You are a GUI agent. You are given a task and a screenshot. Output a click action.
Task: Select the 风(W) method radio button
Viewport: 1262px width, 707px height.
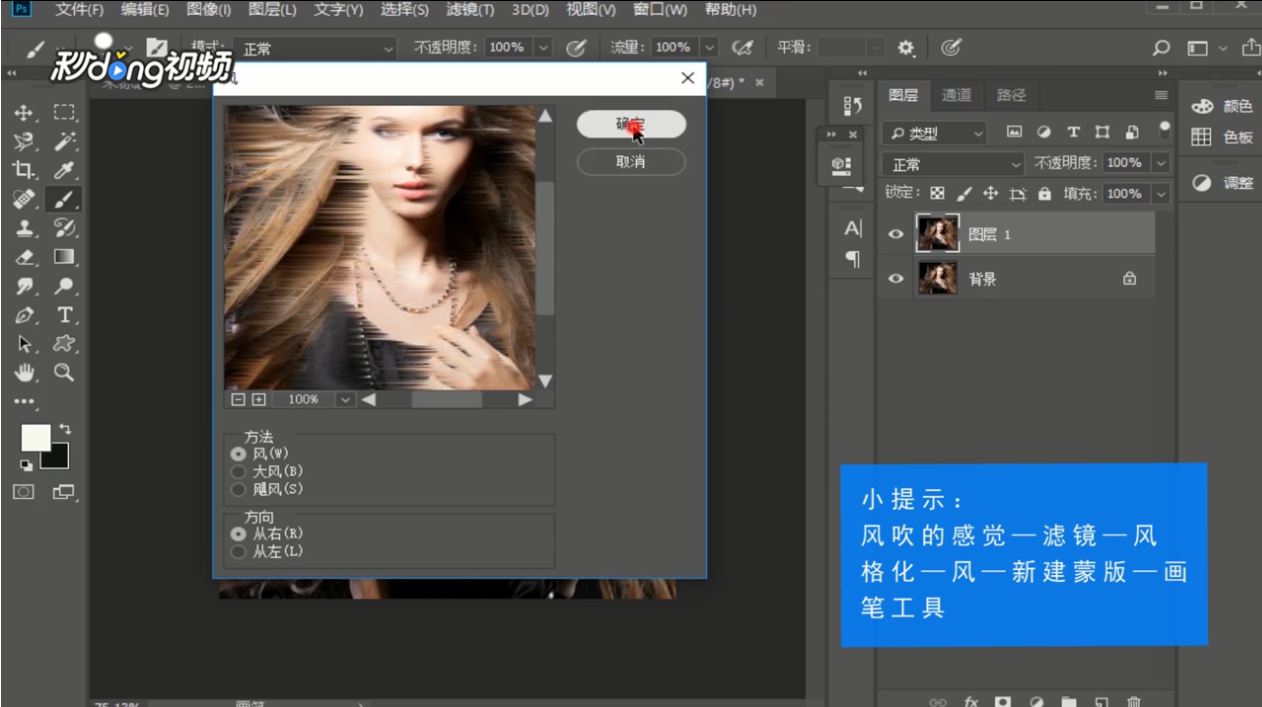pyautogui.click(x=238, y=454)
